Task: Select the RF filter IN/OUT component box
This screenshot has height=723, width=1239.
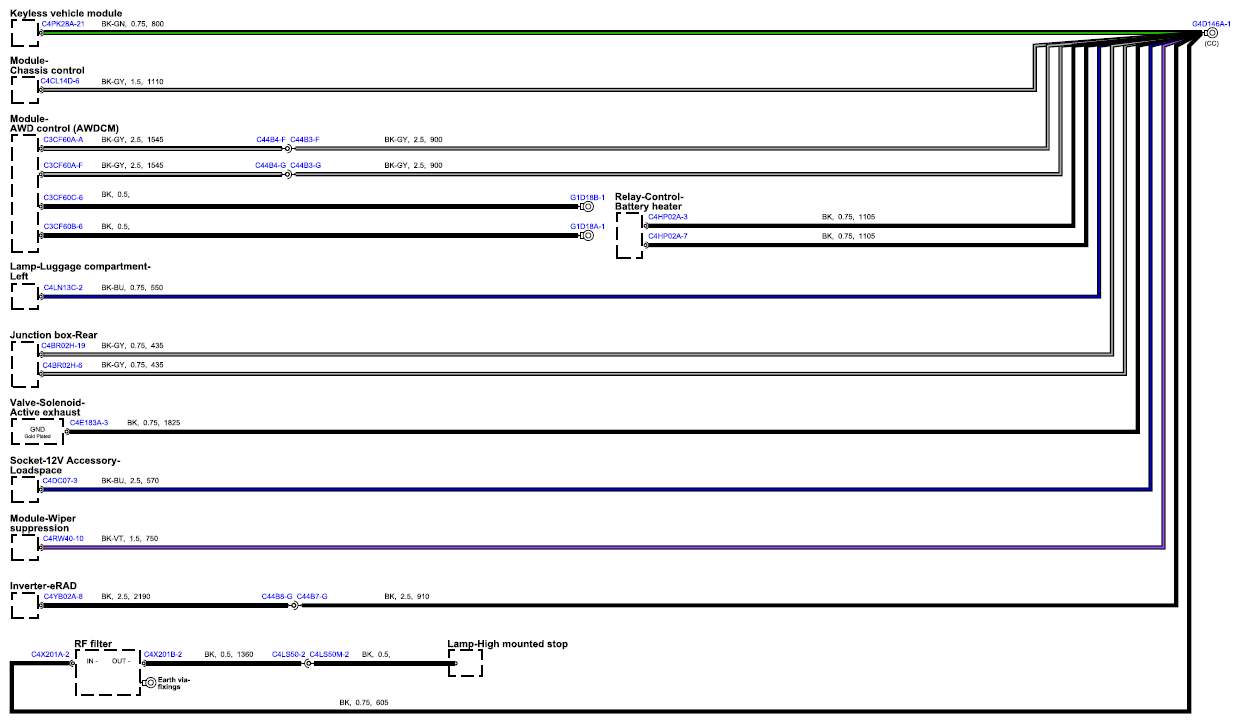Action: 108,672
